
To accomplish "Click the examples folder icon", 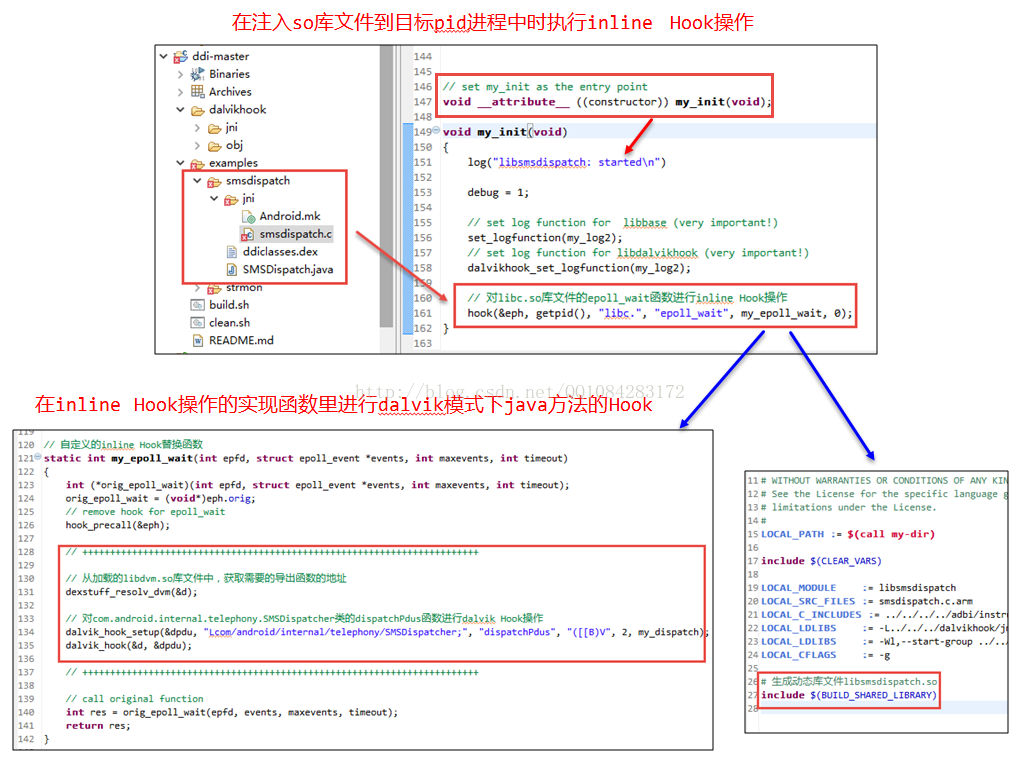I will coord(197,163).
